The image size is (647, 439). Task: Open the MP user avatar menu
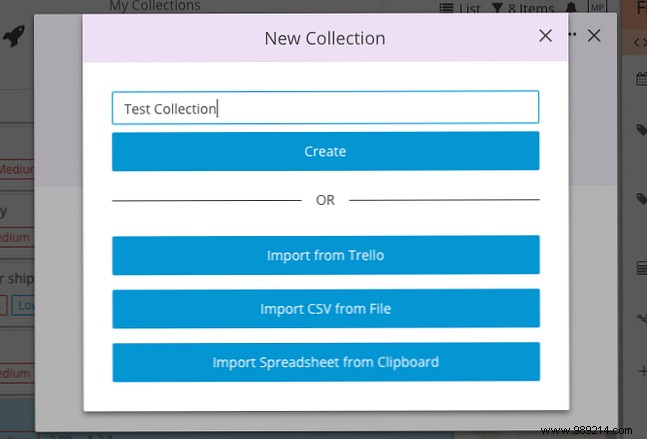[597, 7]
